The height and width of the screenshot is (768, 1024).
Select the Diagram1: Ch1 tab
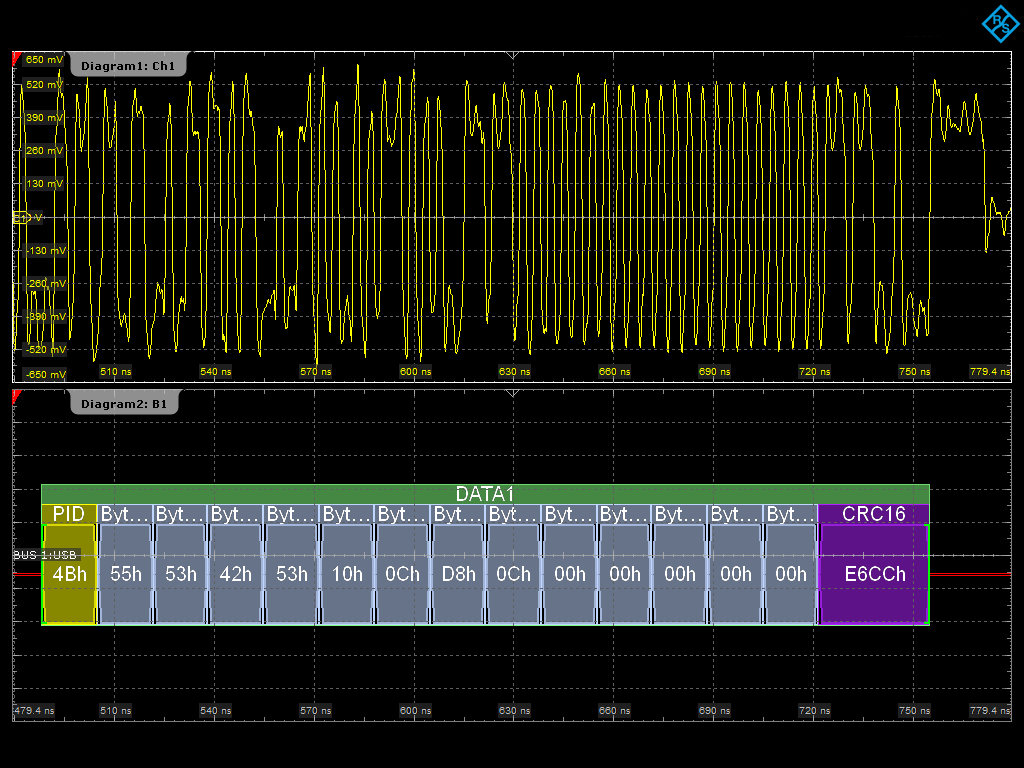[x=128, y=66]
